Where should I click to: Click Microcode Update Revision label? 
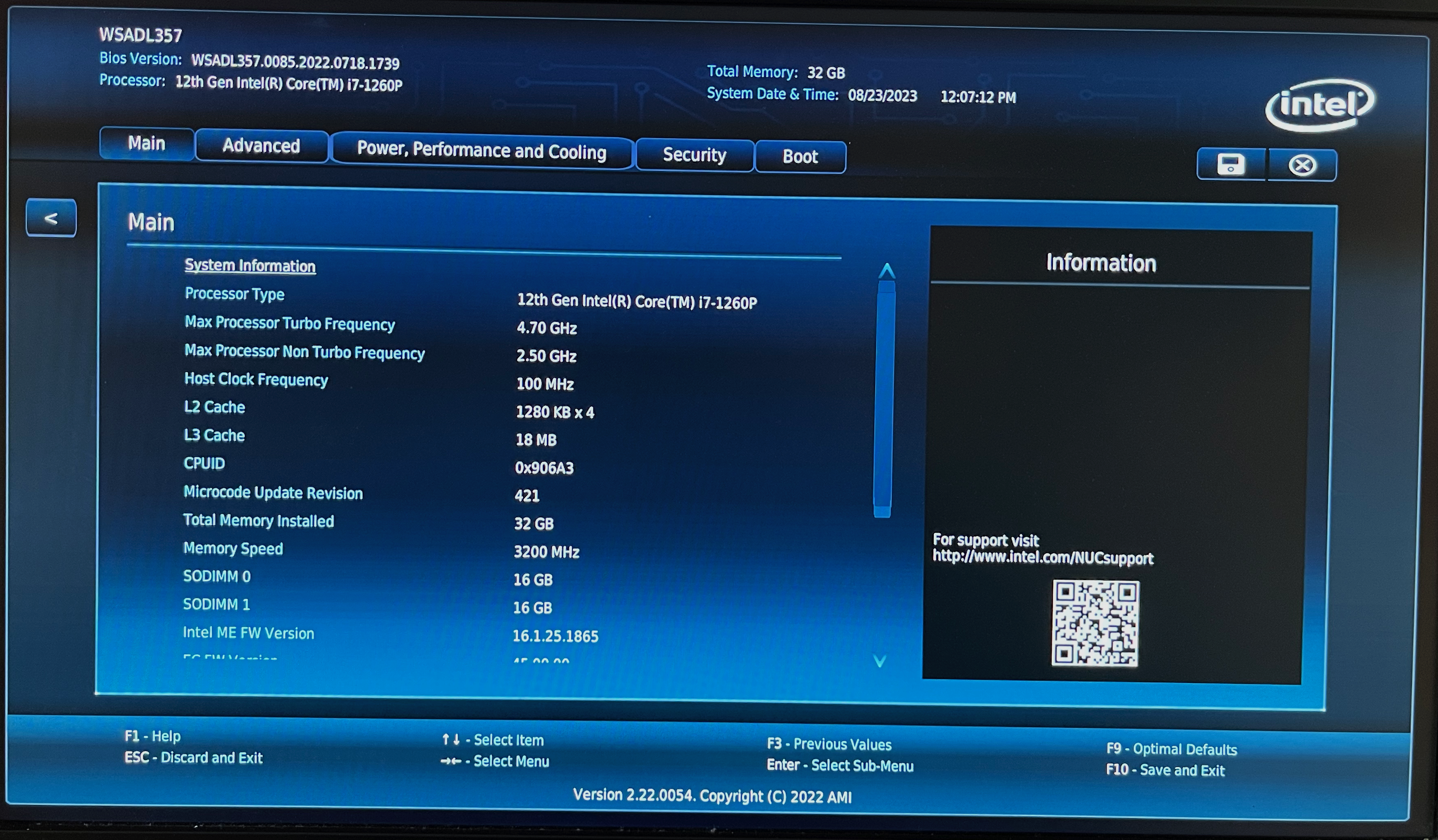pos(273,492)
